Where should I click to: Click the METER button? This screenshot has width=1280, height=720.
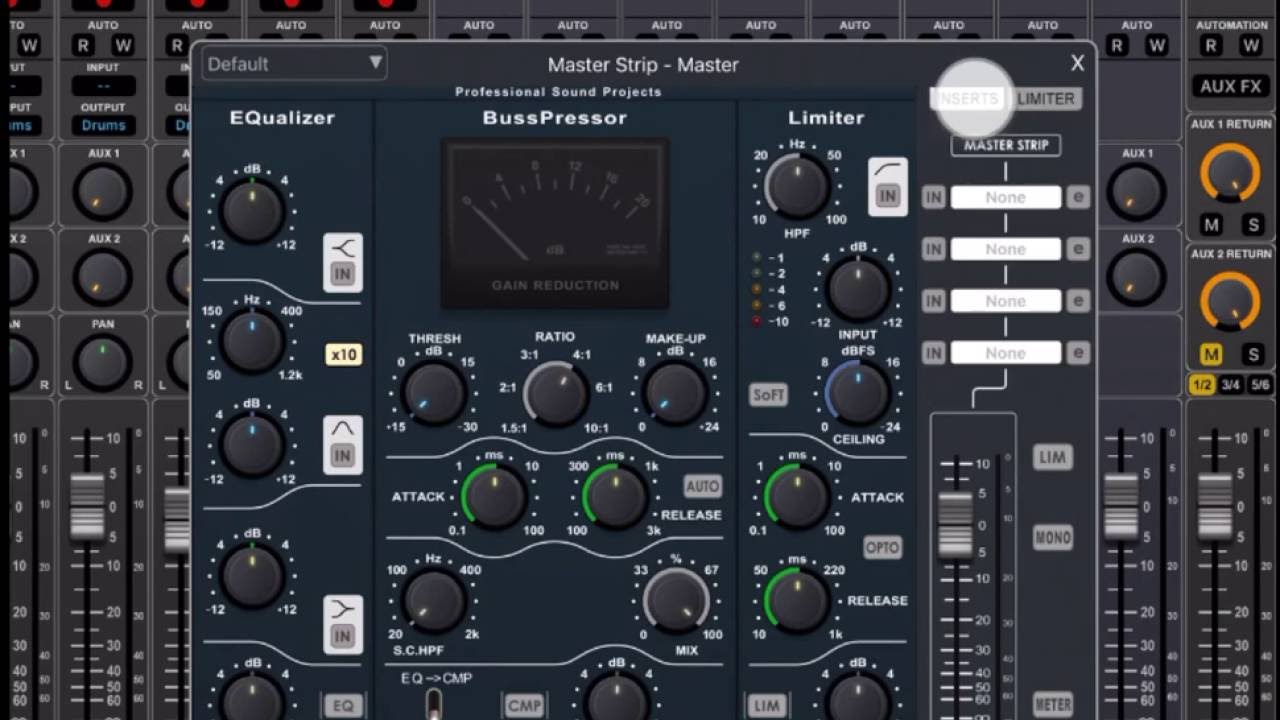pyautogui.click(x=1052, y=704)
